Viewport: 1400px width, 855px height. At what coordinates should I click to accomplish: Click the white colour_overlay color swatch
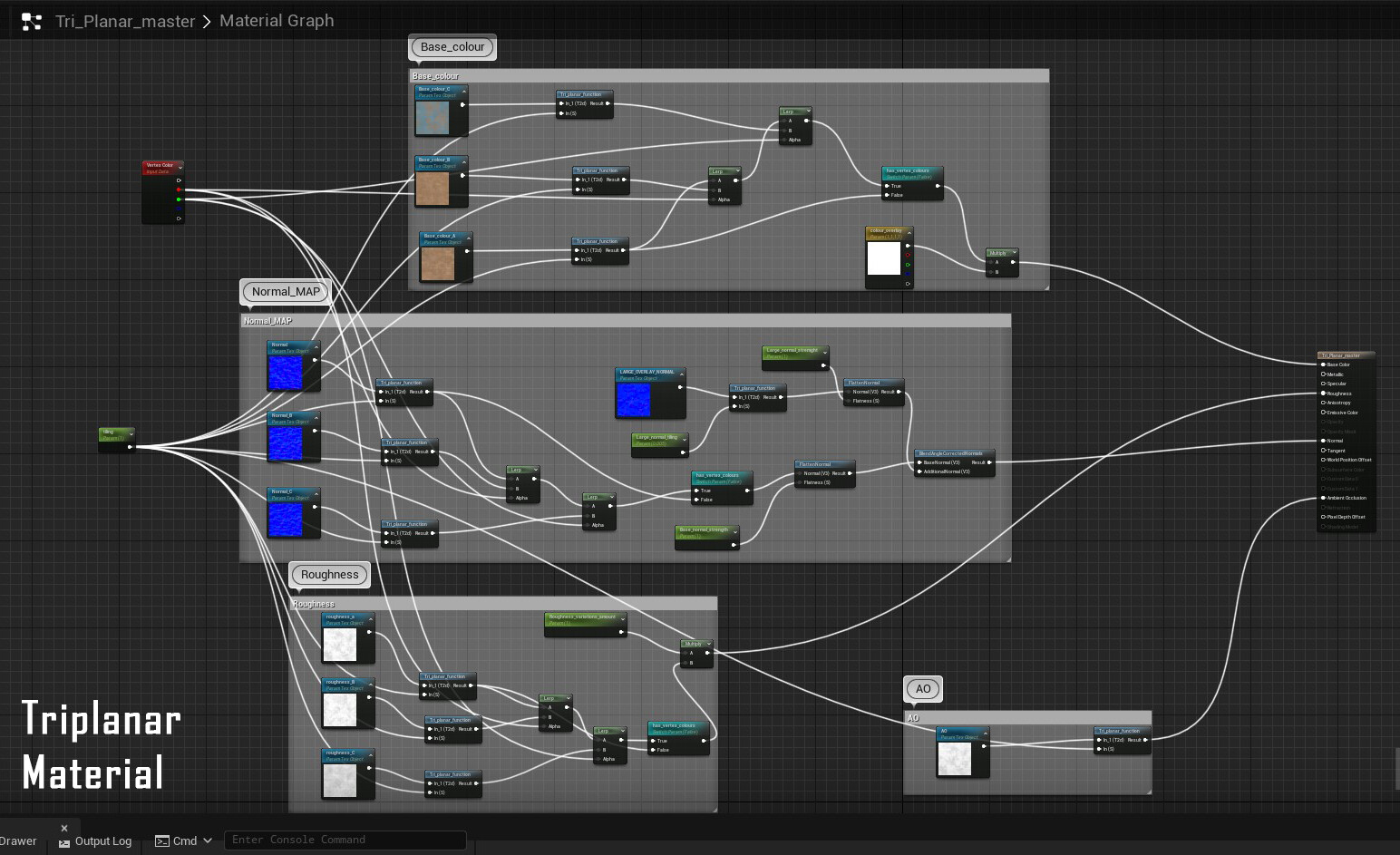coord(884,260)
